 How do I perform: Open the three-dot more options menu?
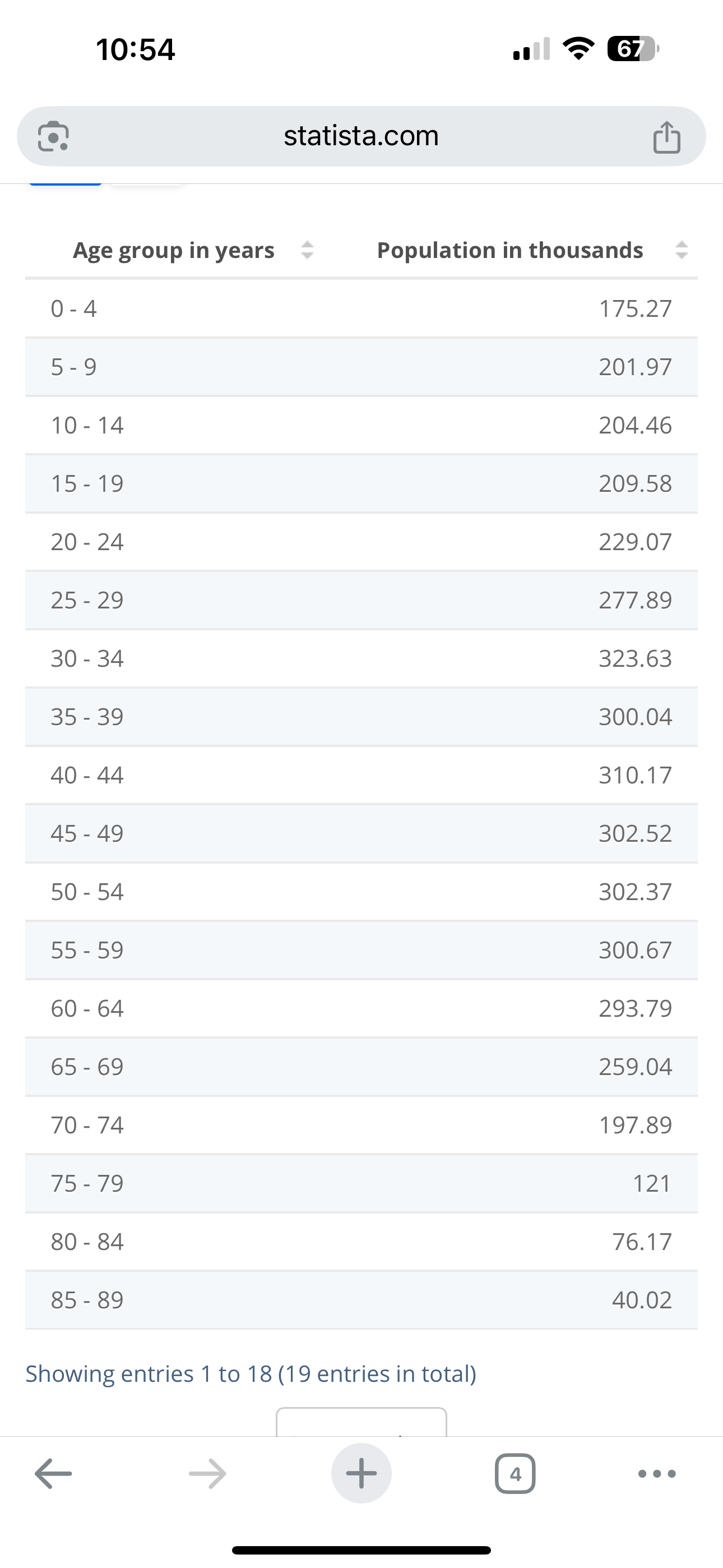coord(657,1474)
